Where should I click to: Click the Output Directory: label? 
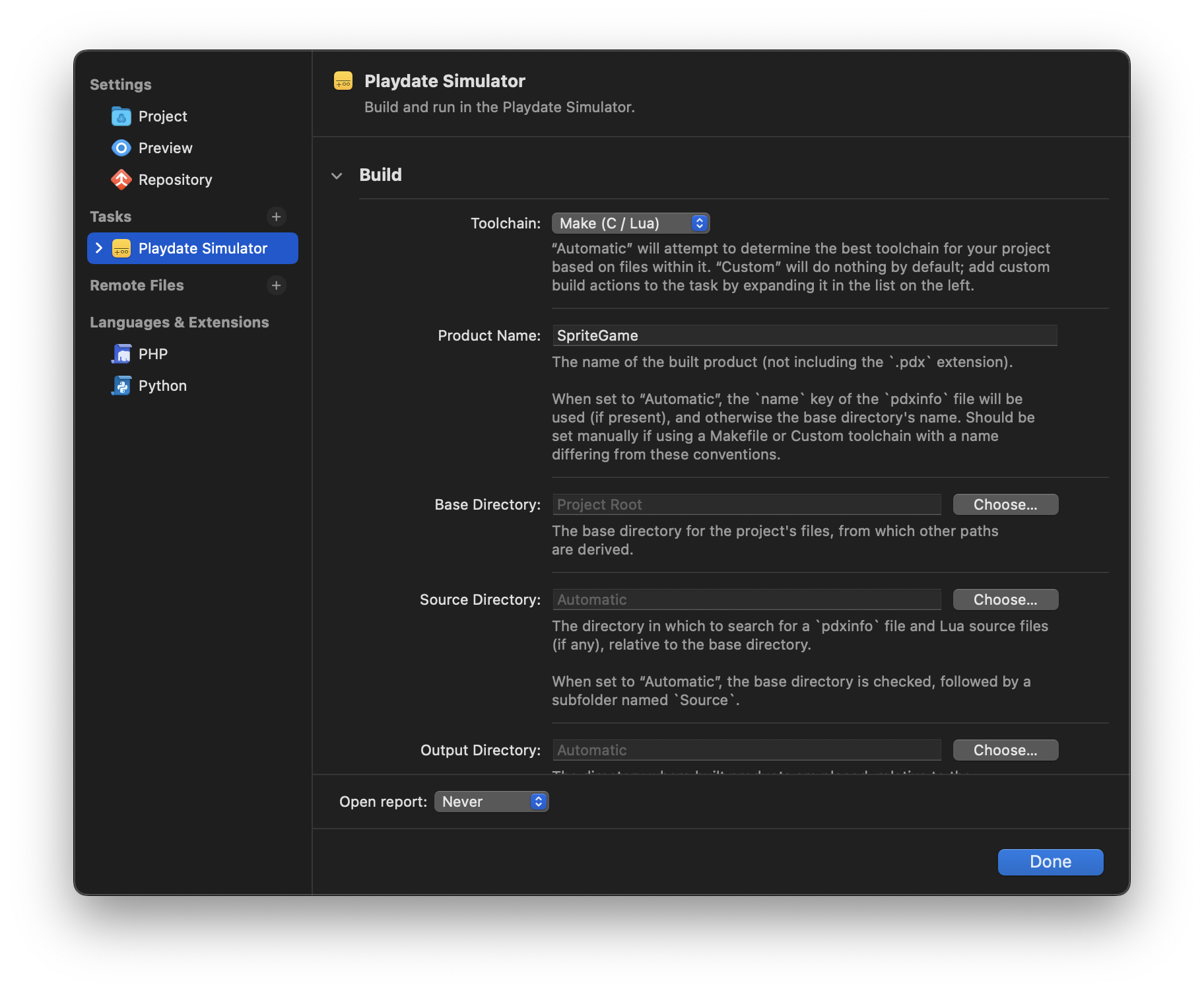click(481, 750)
